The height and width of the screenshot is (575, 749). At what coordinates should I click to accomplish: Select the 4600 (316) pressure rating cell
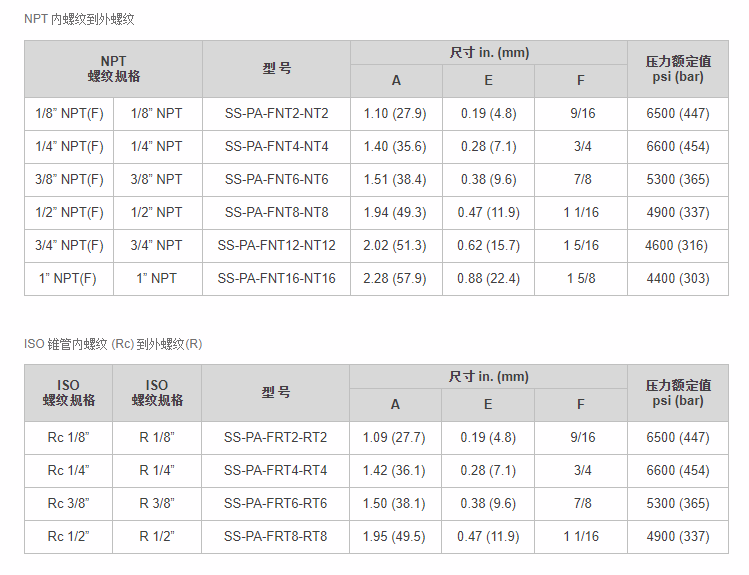(x=677, y=246)
